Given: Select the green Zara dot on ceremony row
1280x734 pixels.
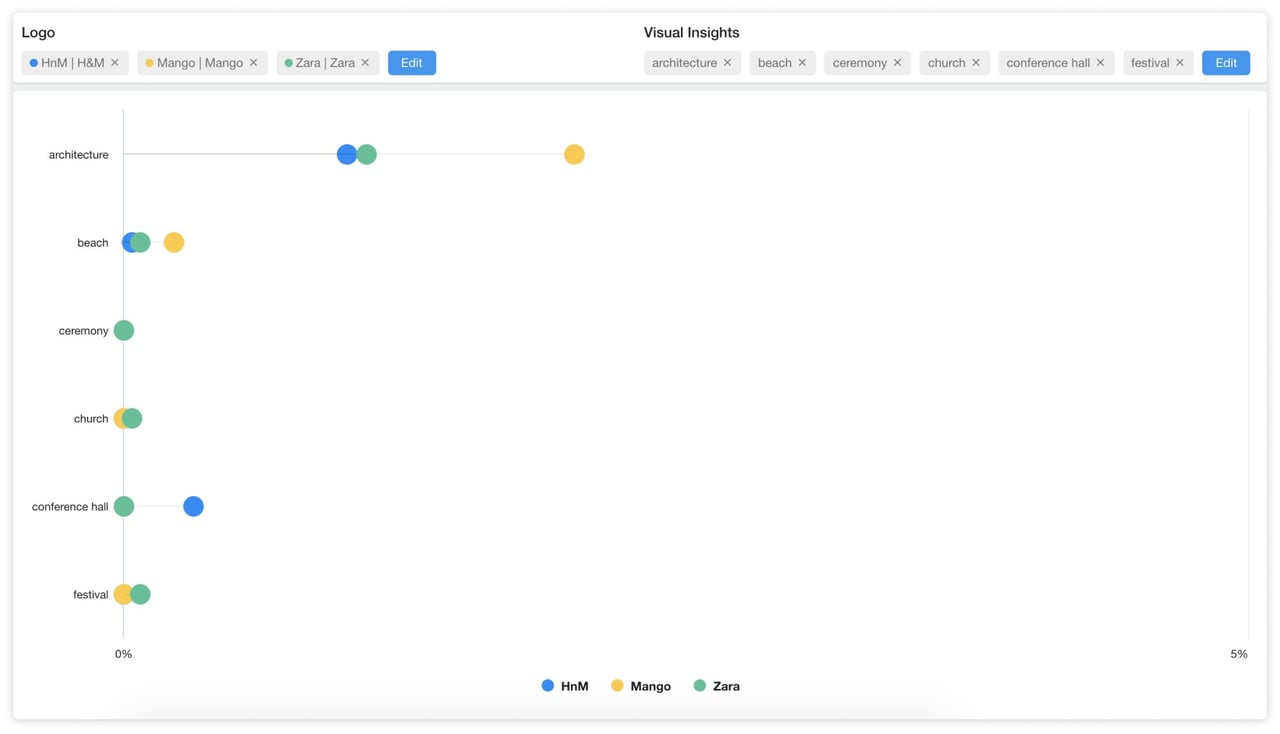Looking at the screenshot, I should (124, 330).
